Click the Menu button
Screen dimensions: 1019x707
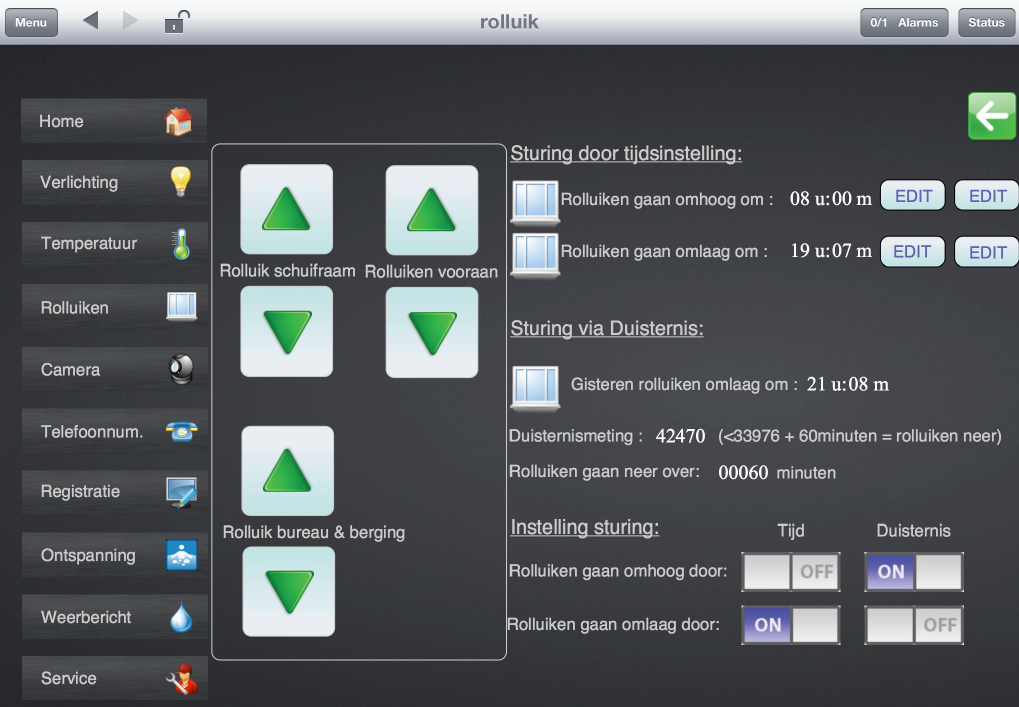coord(31,22)
